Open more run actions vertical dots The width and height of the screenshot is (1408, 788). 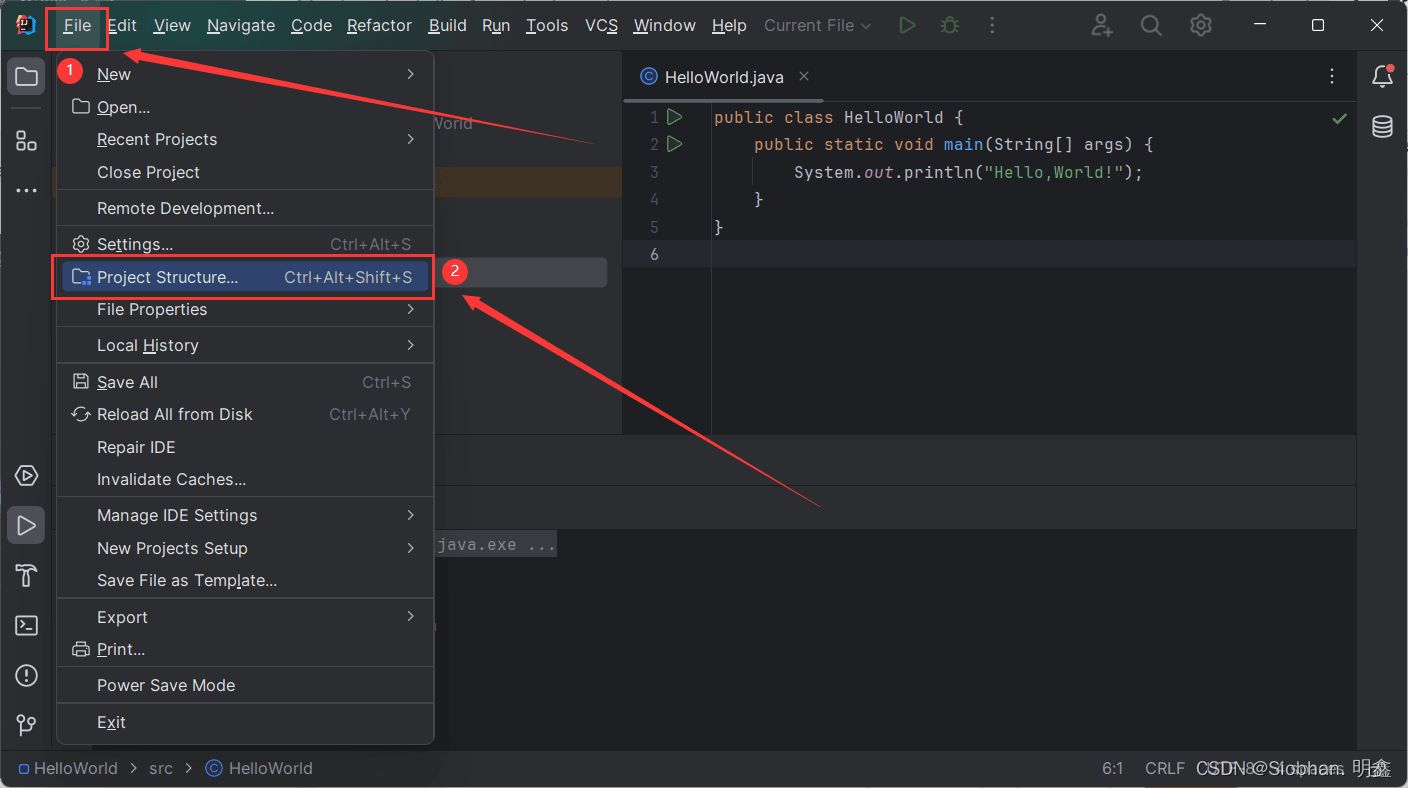(x=991, y=26)
